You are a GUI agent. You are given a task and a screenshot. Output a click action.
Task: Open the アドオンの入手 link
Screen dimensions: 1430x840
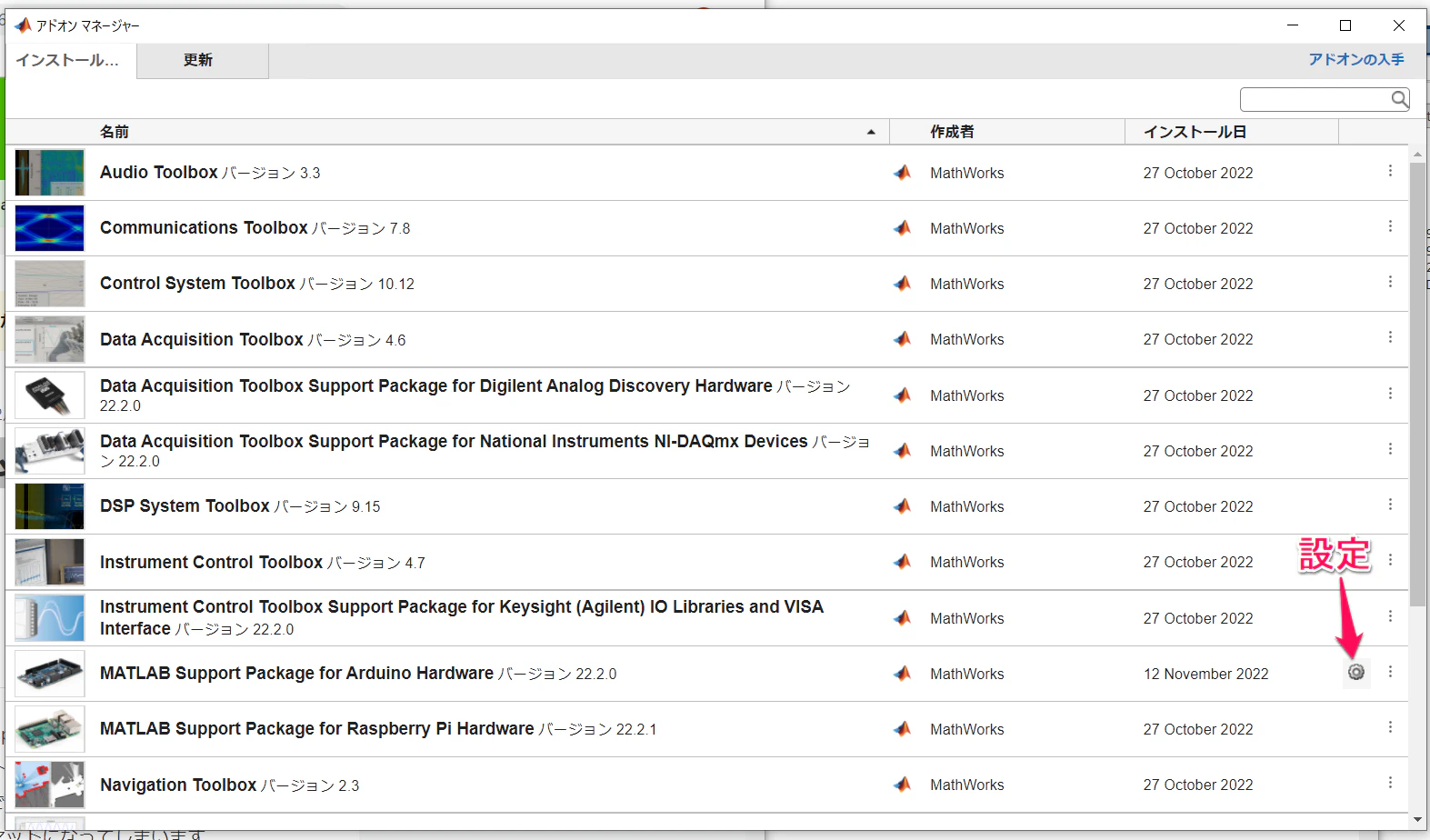1356,60
